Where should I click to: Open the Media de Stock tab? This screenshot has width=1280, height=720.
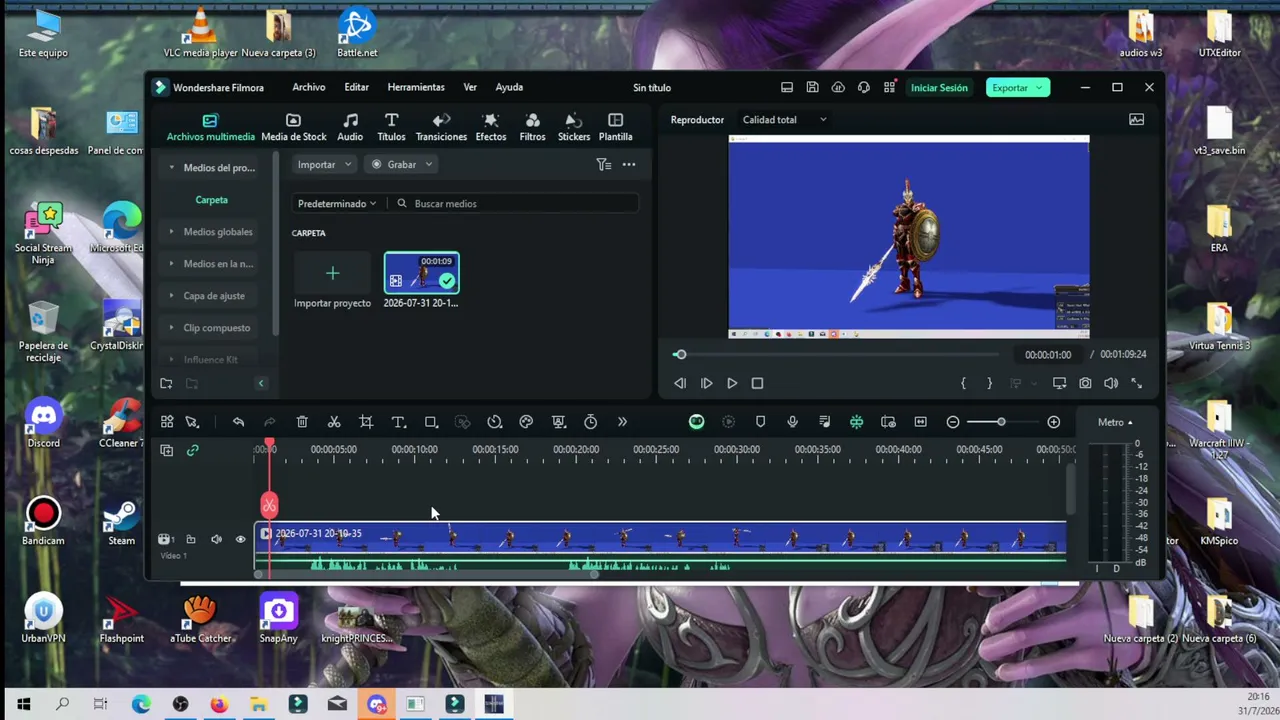[x=294, y=127]
